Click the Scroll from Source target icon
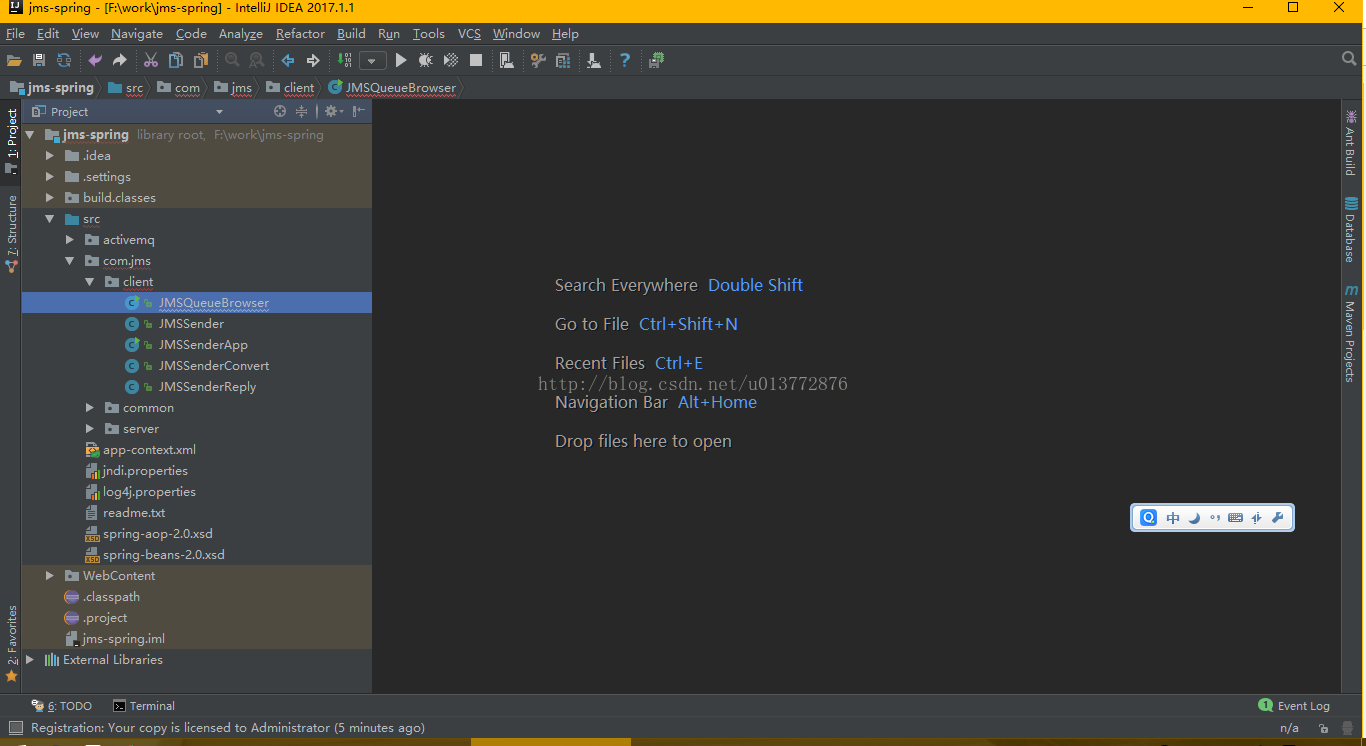The height and width of the screenshot is (746, 1366). 281,111
